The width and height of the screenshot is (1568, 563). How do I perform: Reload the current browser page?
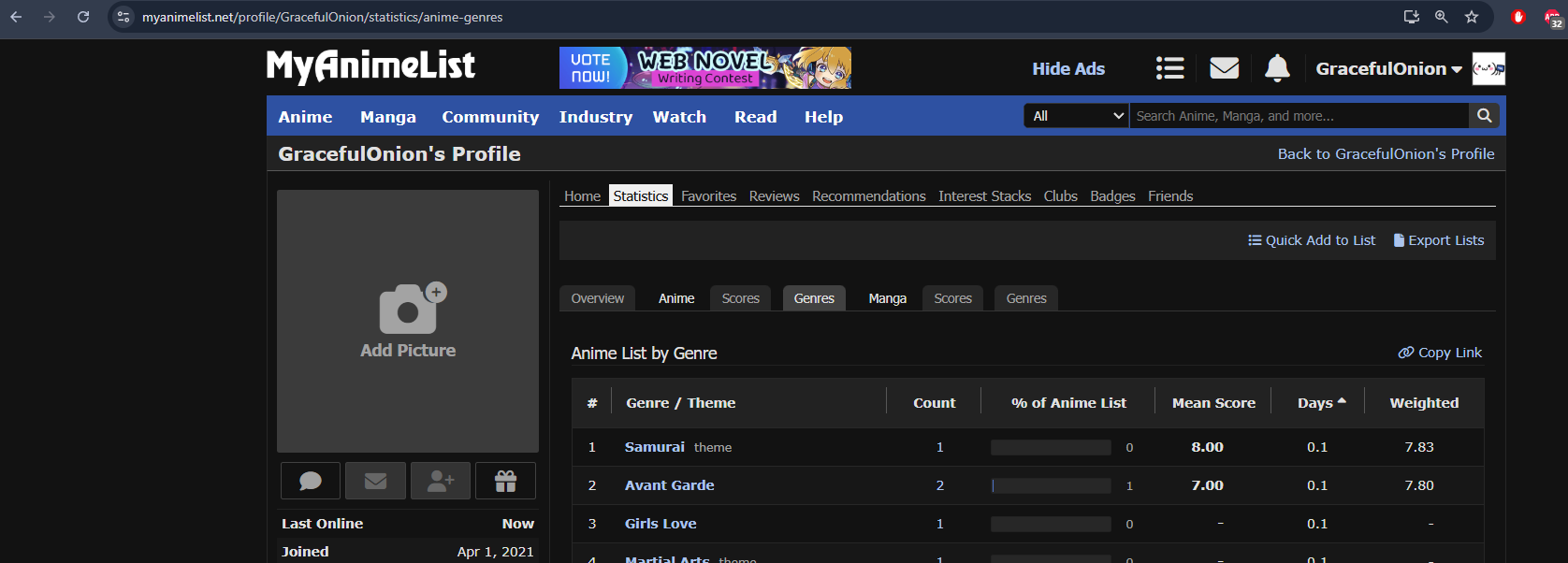pyautogui.click(x=83, y=17)
